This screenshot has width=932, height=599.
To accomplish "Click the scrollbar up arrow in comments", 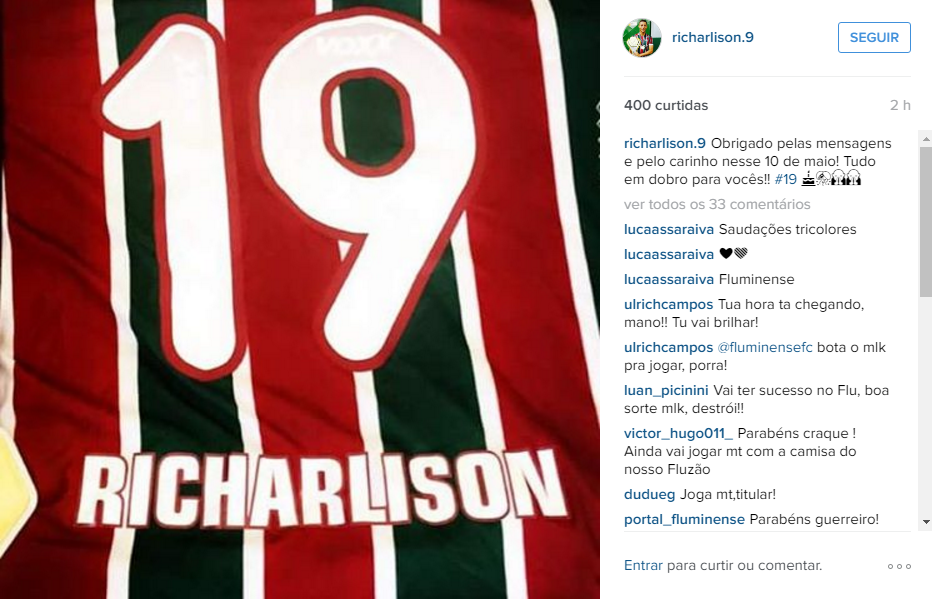I will 925,138.
